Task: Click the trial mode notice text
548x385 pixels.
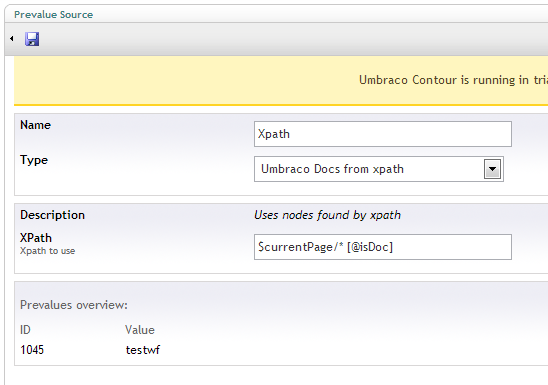Action: [x=453, y=80]
